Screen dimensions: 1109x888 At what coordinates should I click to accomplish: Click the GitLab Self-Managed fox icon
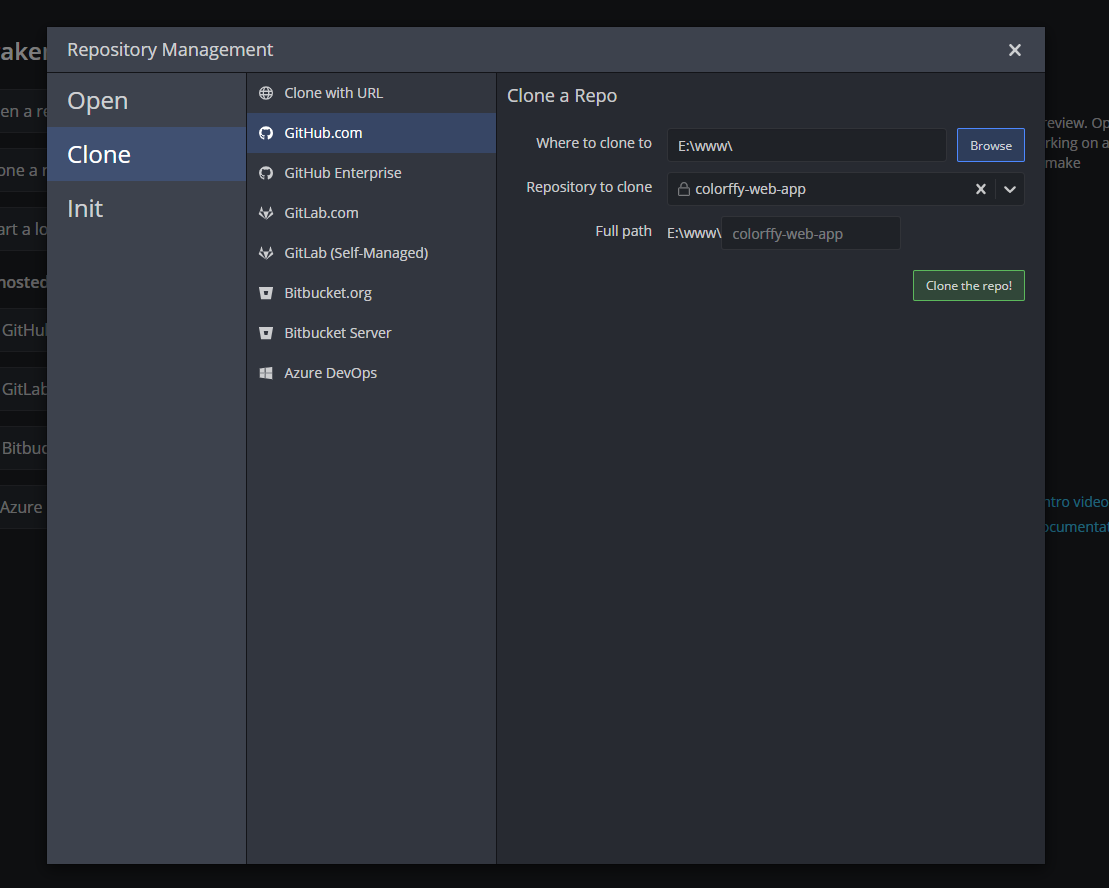click(266, 253)
